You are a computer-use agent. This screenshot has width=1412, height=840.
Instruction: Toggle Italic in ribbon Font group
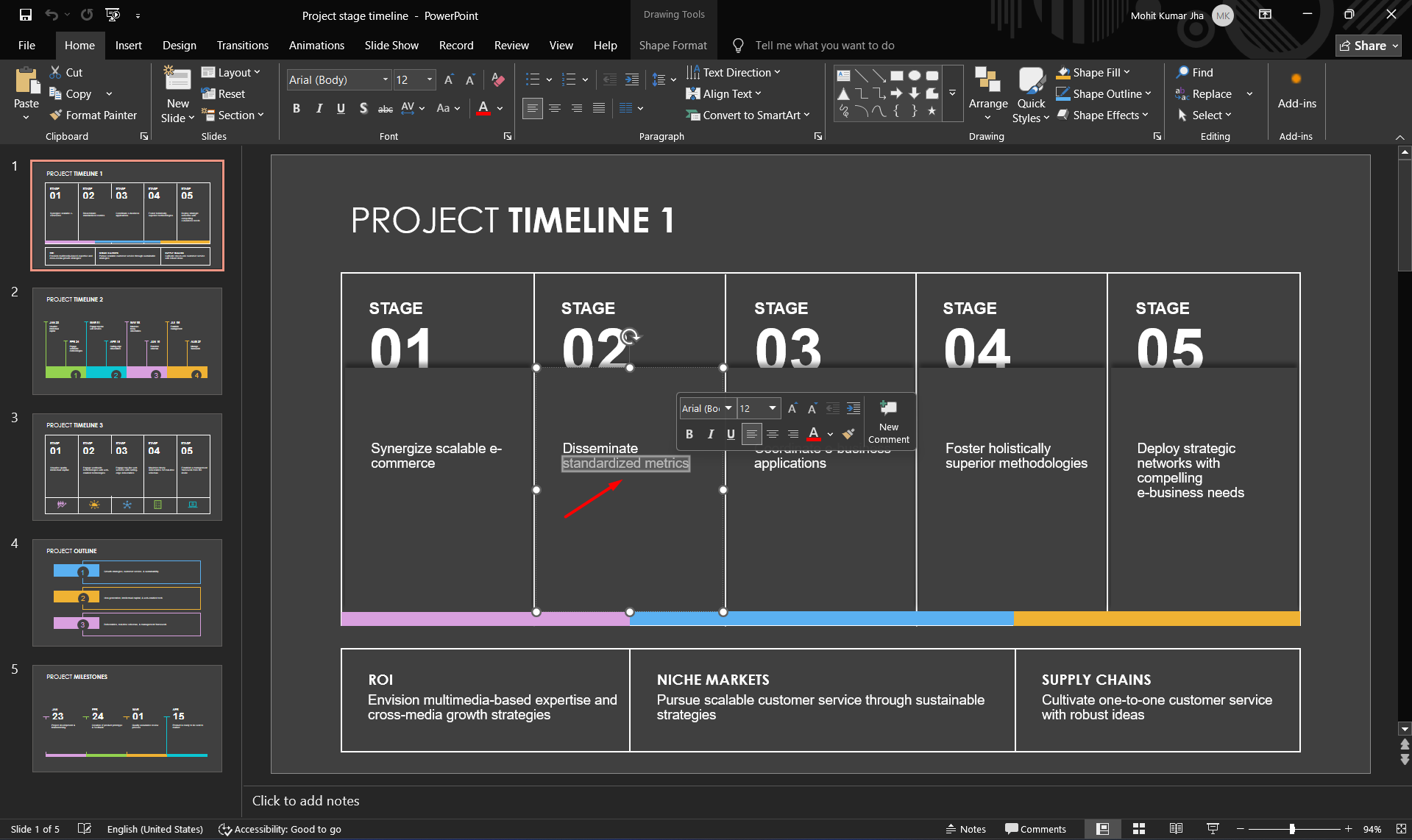[x=319, y=108]
